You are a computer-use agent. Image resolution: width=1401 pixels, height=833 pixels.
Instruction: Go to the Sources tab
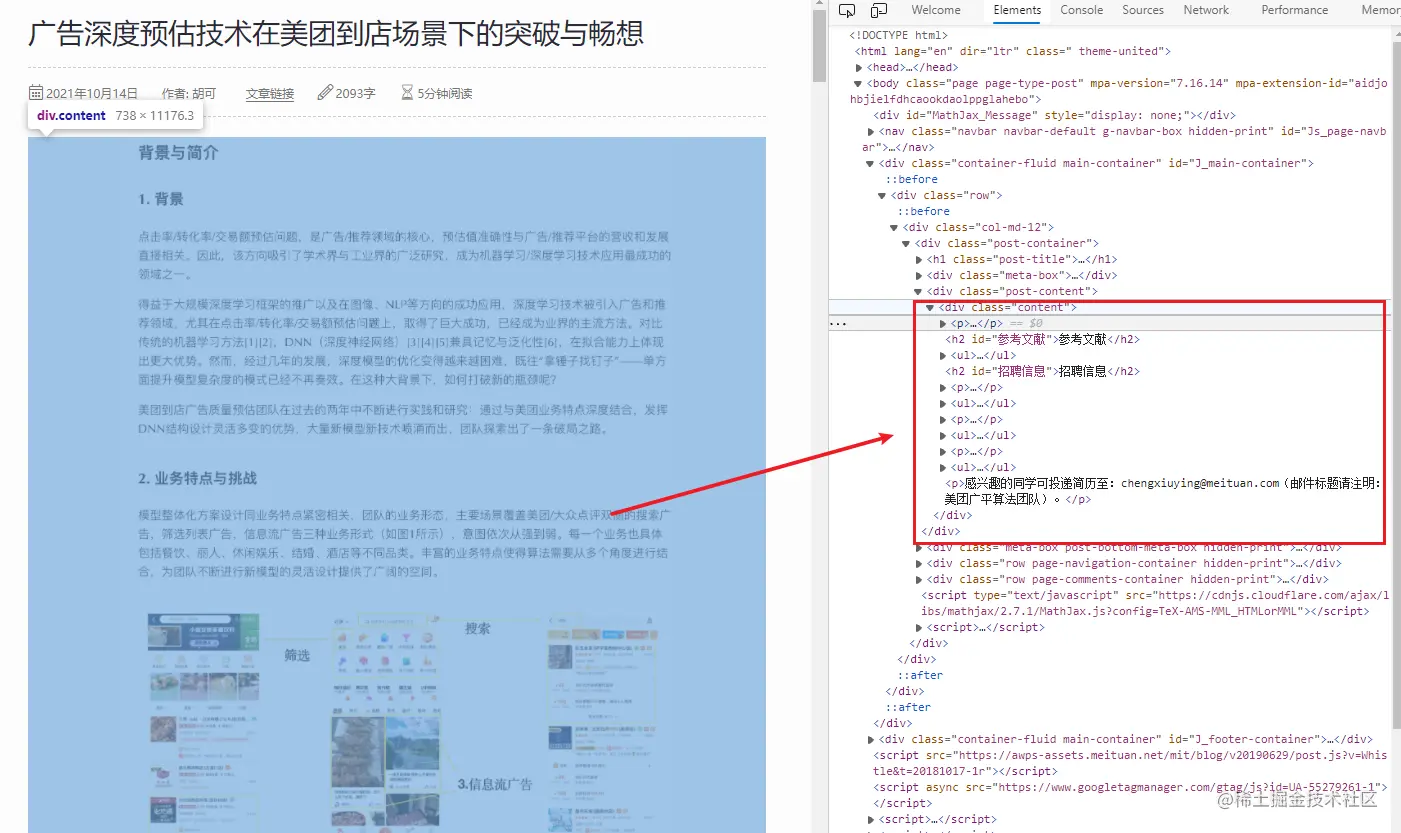pyautogui.click(x=1143, y=10)
